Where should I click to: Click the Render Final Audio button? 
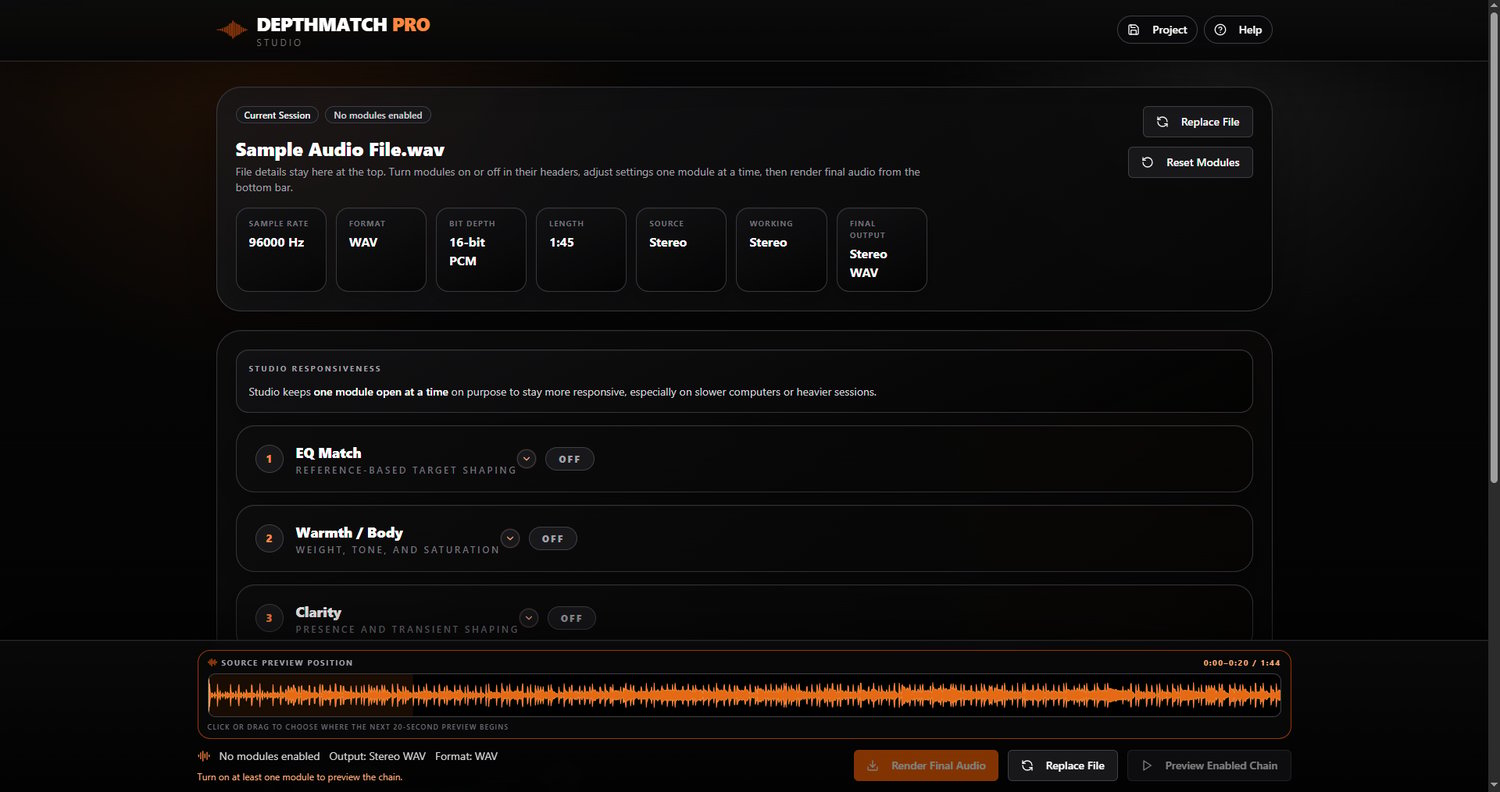tap(926, 766)
